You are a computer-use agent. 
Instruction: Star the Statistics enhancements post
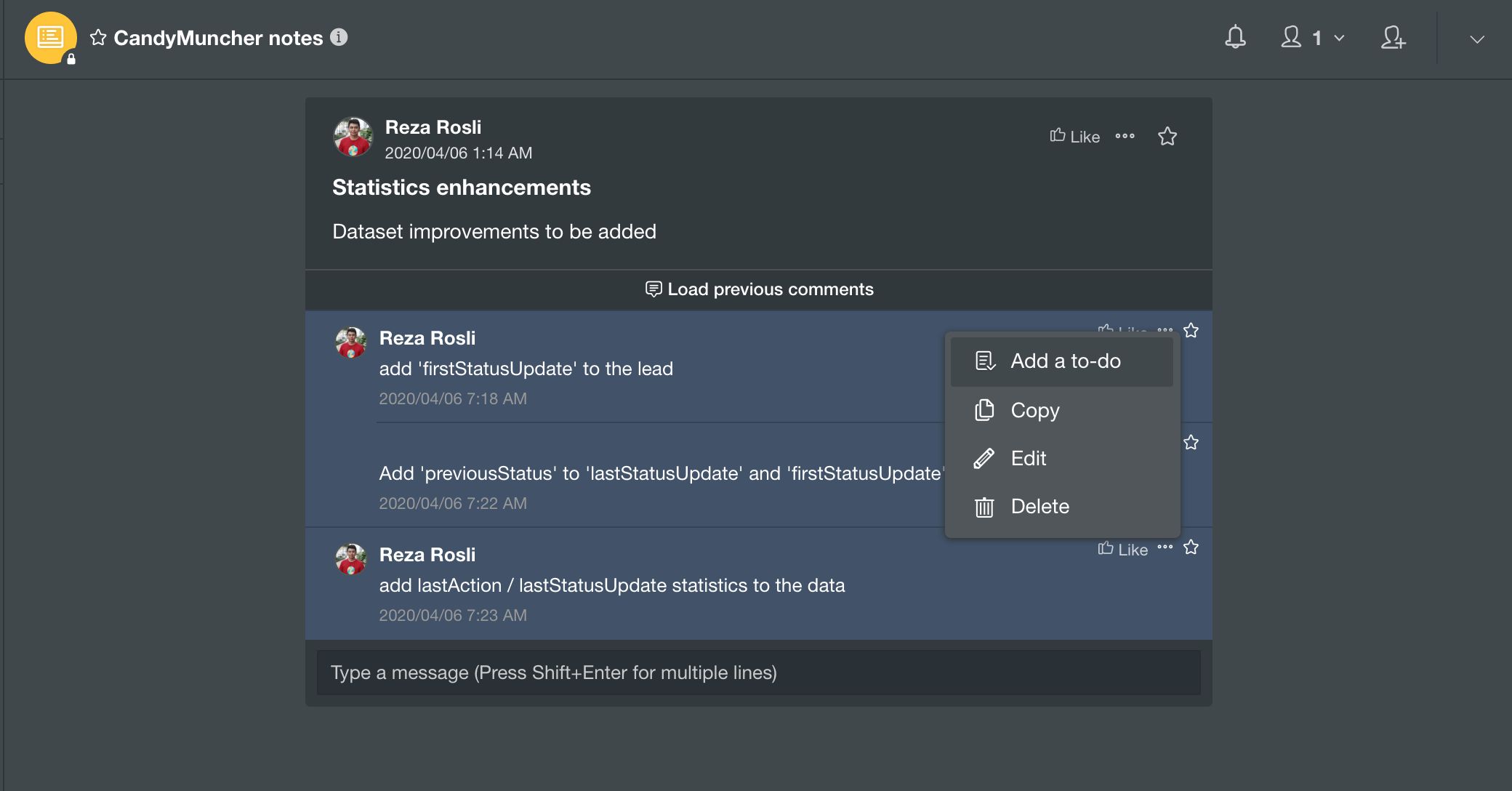[x=1167, y=136]
